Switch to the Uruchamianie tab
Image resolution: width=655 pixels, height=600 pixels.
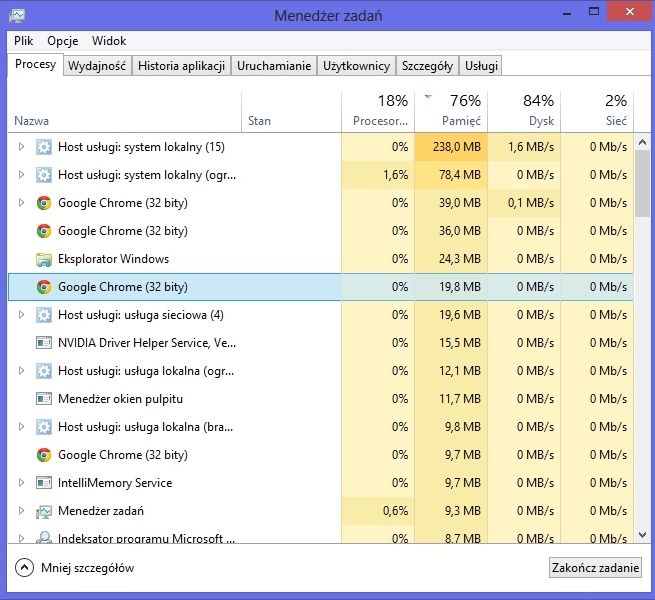coord(274,66)
